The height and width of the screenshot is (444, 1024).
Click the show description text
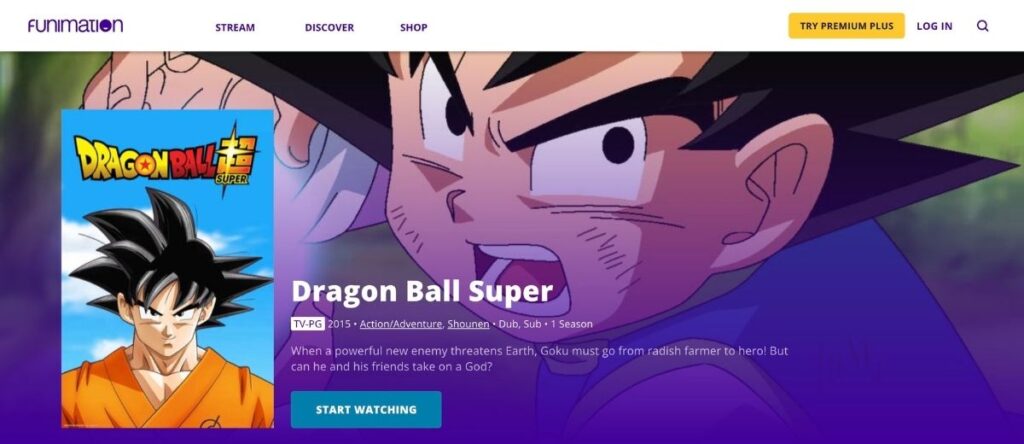[539, 358]
